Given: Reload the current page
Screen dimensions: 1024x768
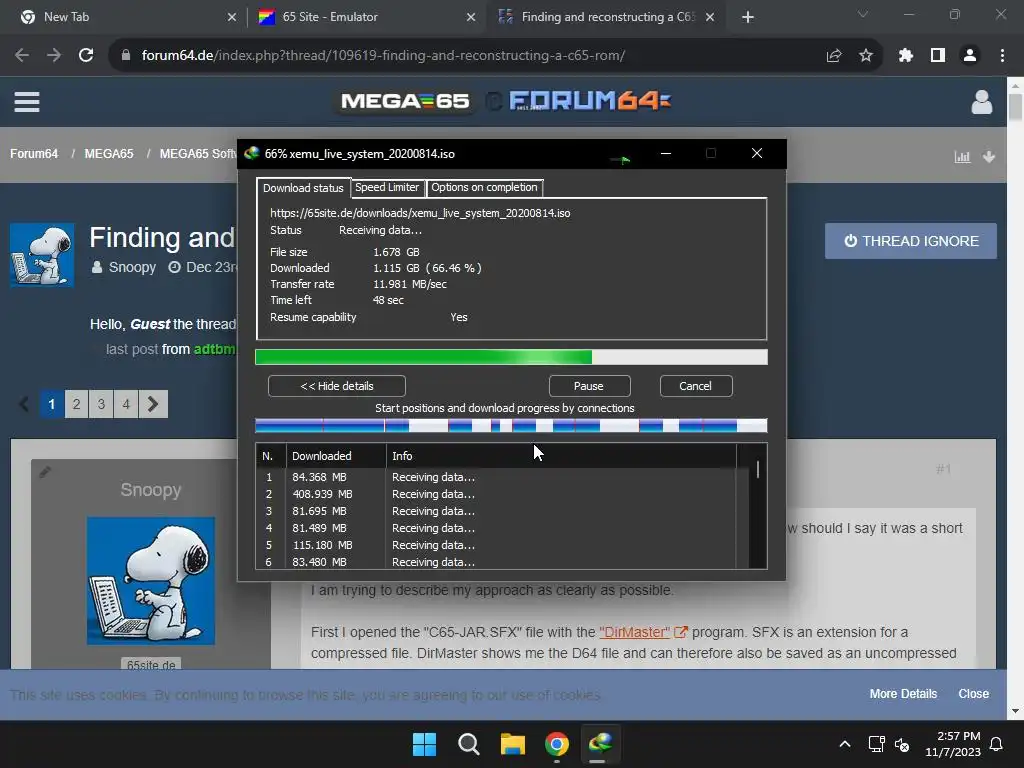Looking at the screenshot, I should (86, 56).
